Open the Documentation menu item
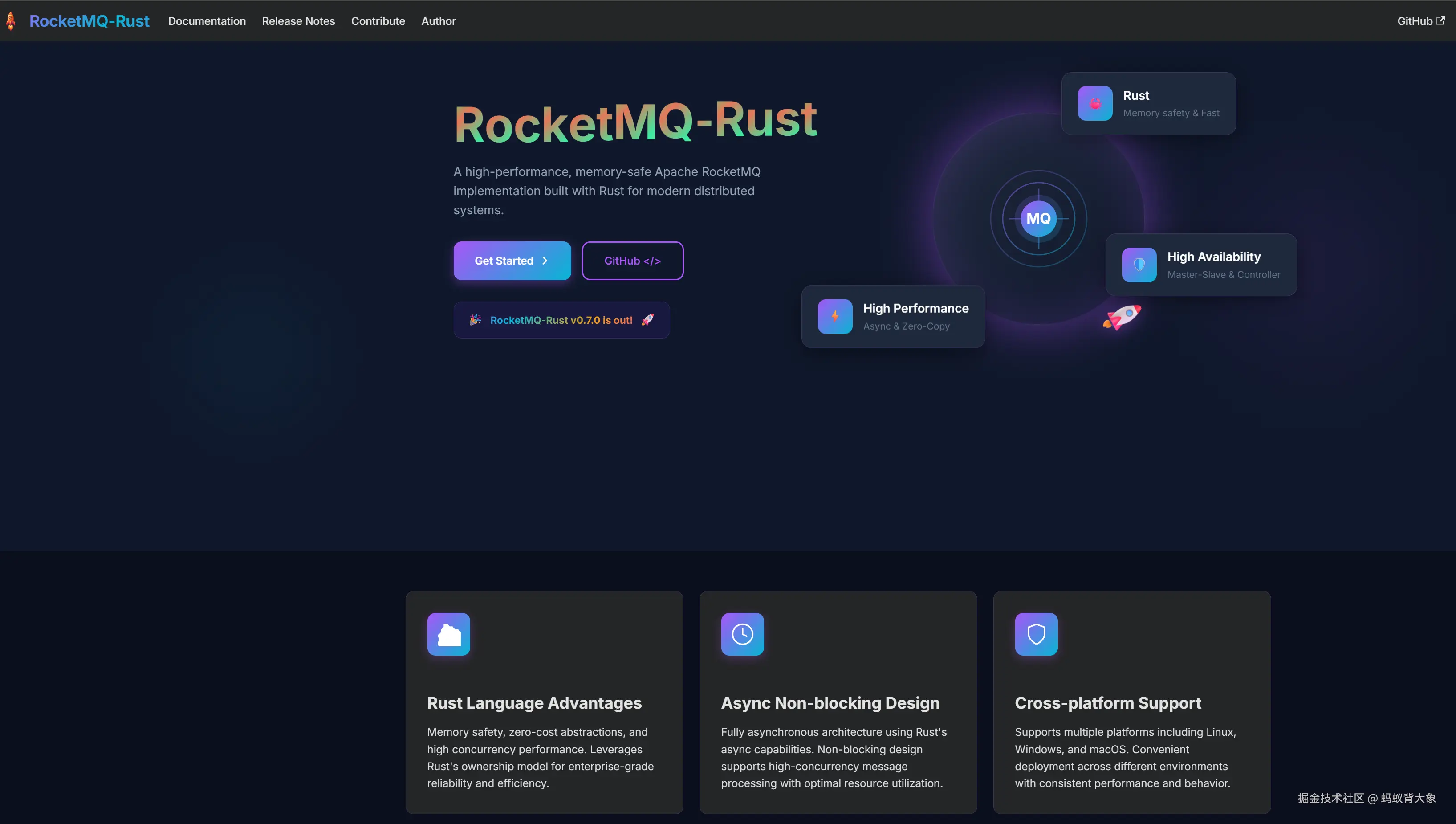The image size is (1456, 824). coord(207,21)
